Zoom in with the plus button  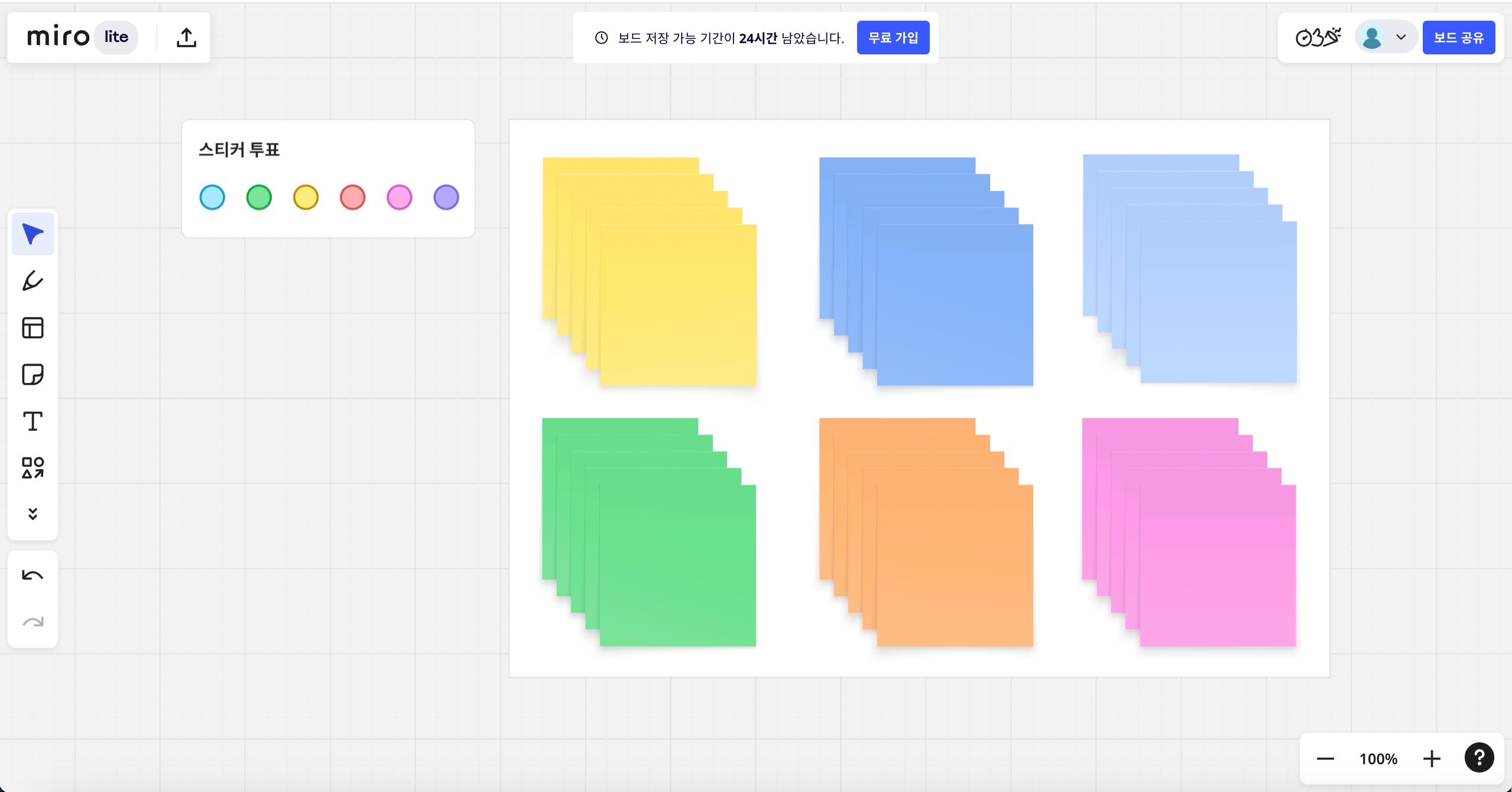[x=1431, y=759]
